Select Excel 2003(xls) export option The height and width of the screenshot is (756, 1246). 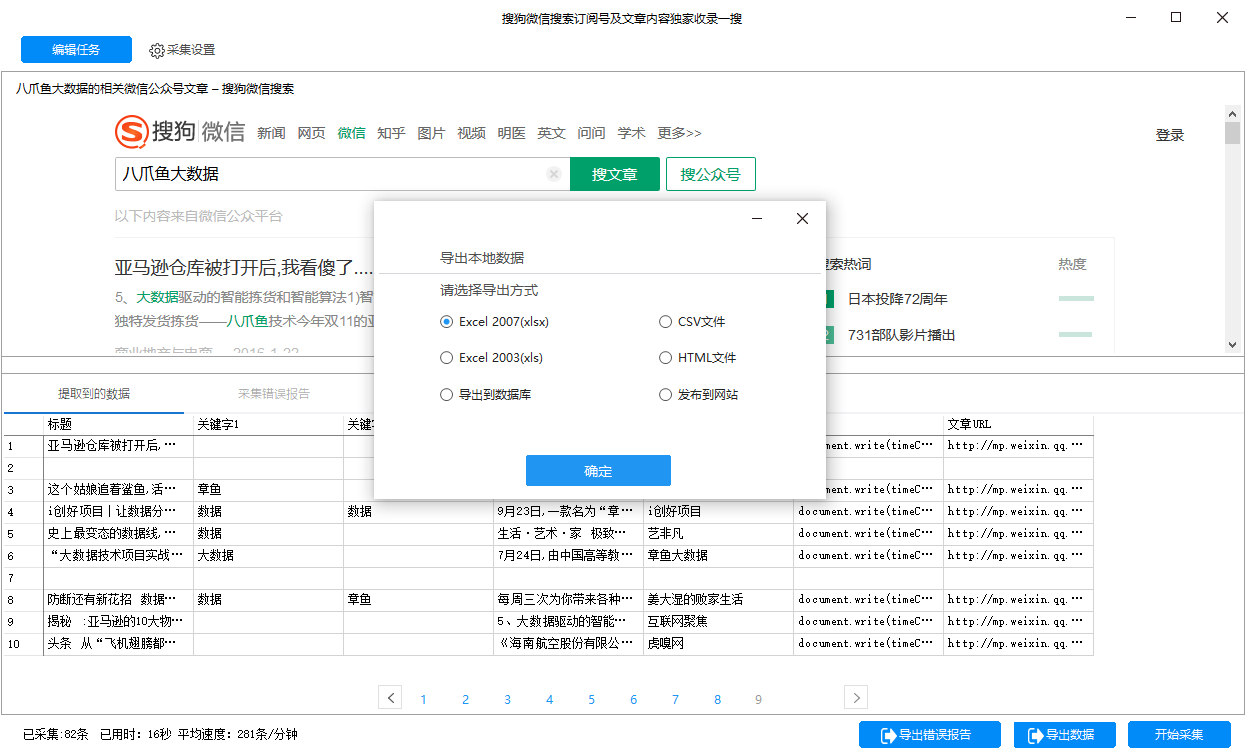(447, 358)
